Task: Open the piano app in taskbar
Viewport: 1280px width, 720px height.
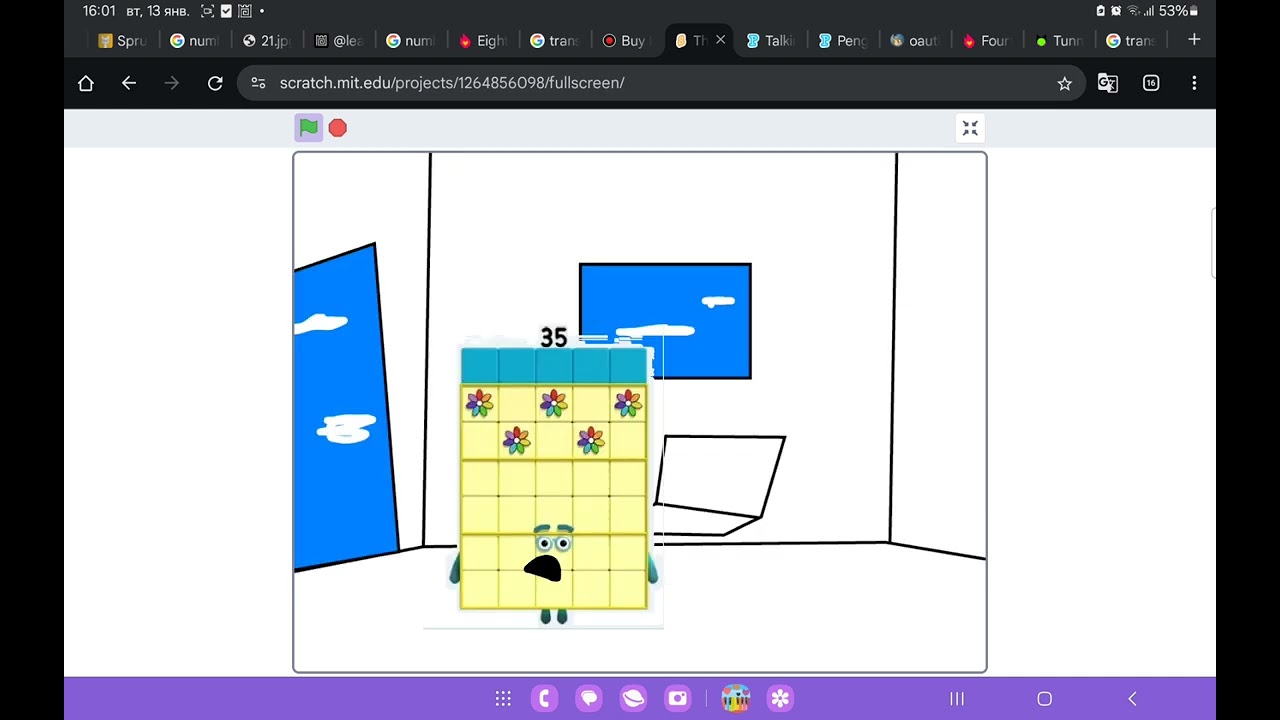Action: click(735, 699)
